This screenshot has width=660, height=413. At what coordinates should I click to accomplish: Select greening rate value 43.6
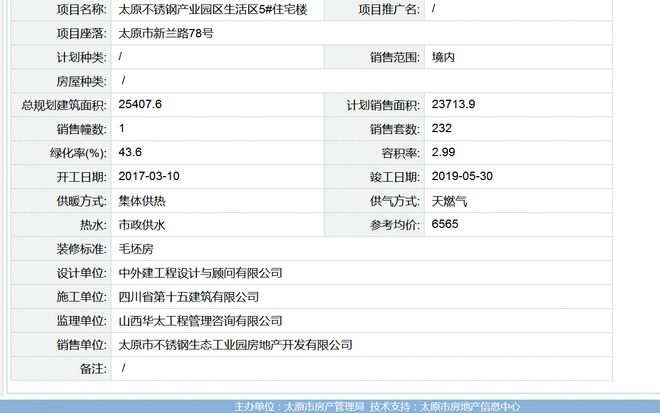pyautogui.click(x=130, y=152)
